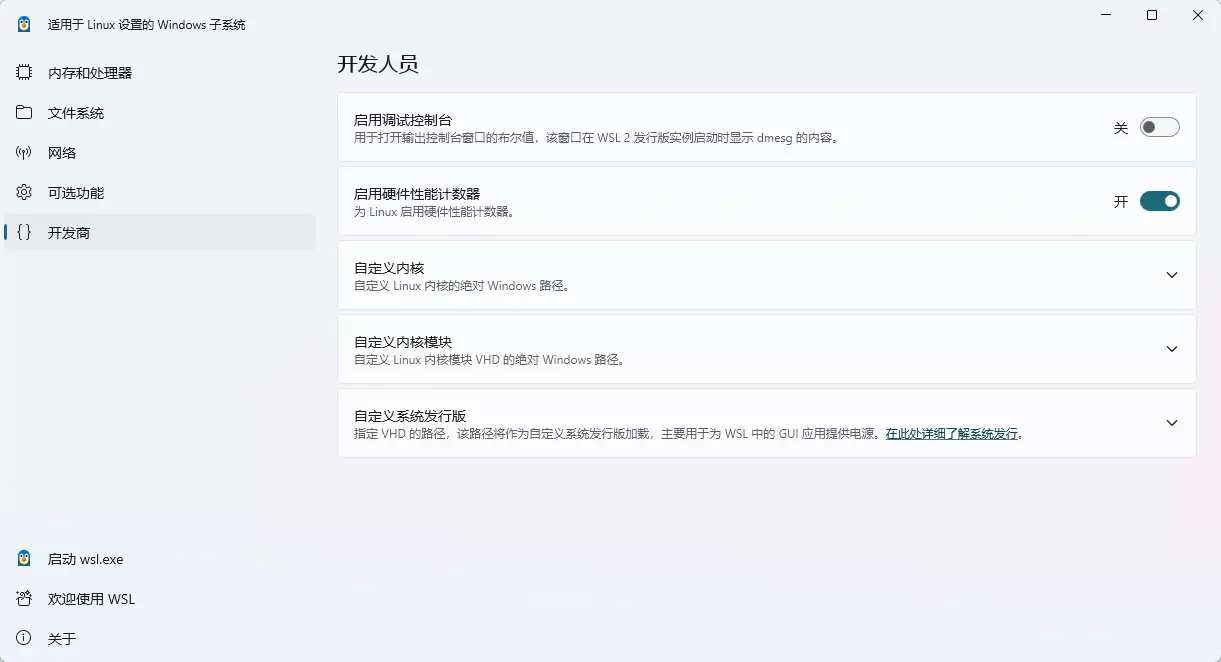Viewport: 1221px width, 662px height.
Task: Open the 关于 page
Action: coord(160,638)
